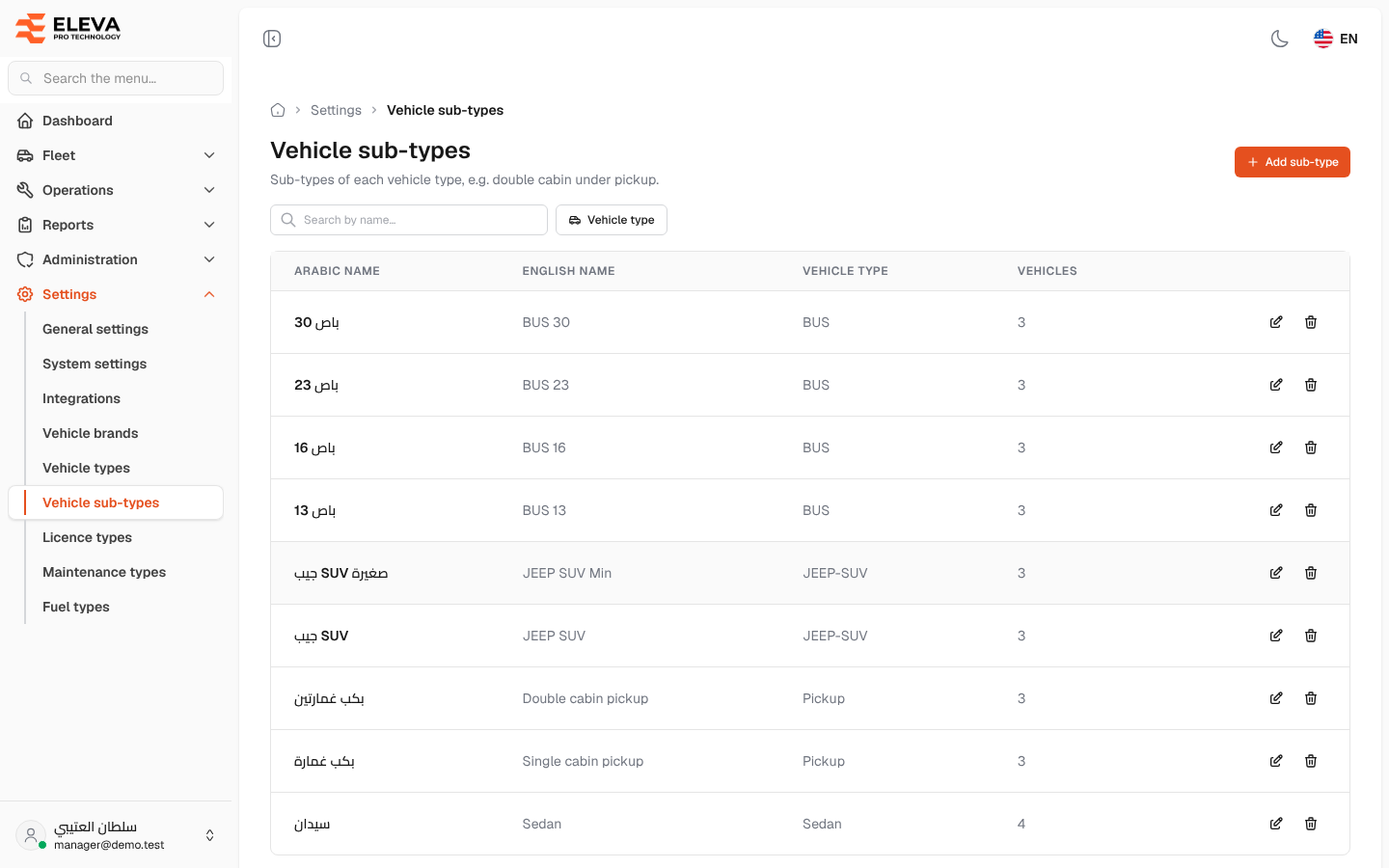Focus the Search the menu field

click(x=116, y=78)
